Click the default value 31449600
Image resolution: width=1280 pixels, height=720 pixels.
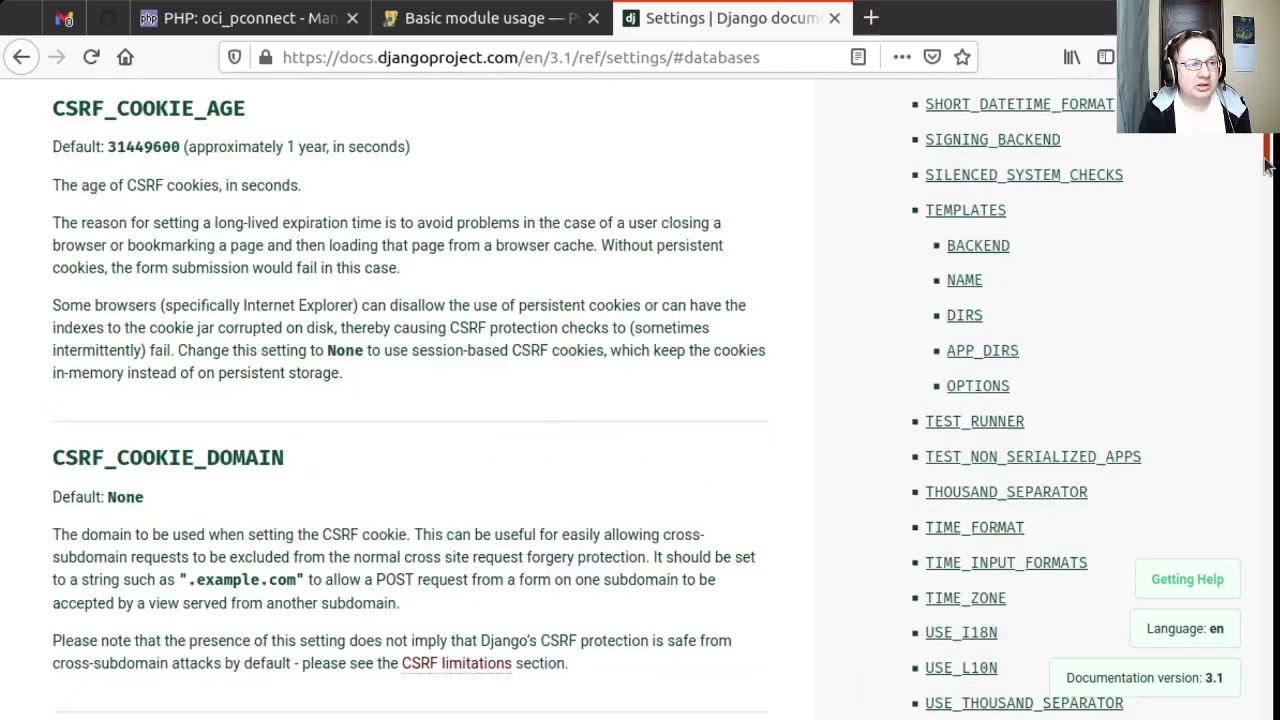pyautogui.click(x=143, y=147)
